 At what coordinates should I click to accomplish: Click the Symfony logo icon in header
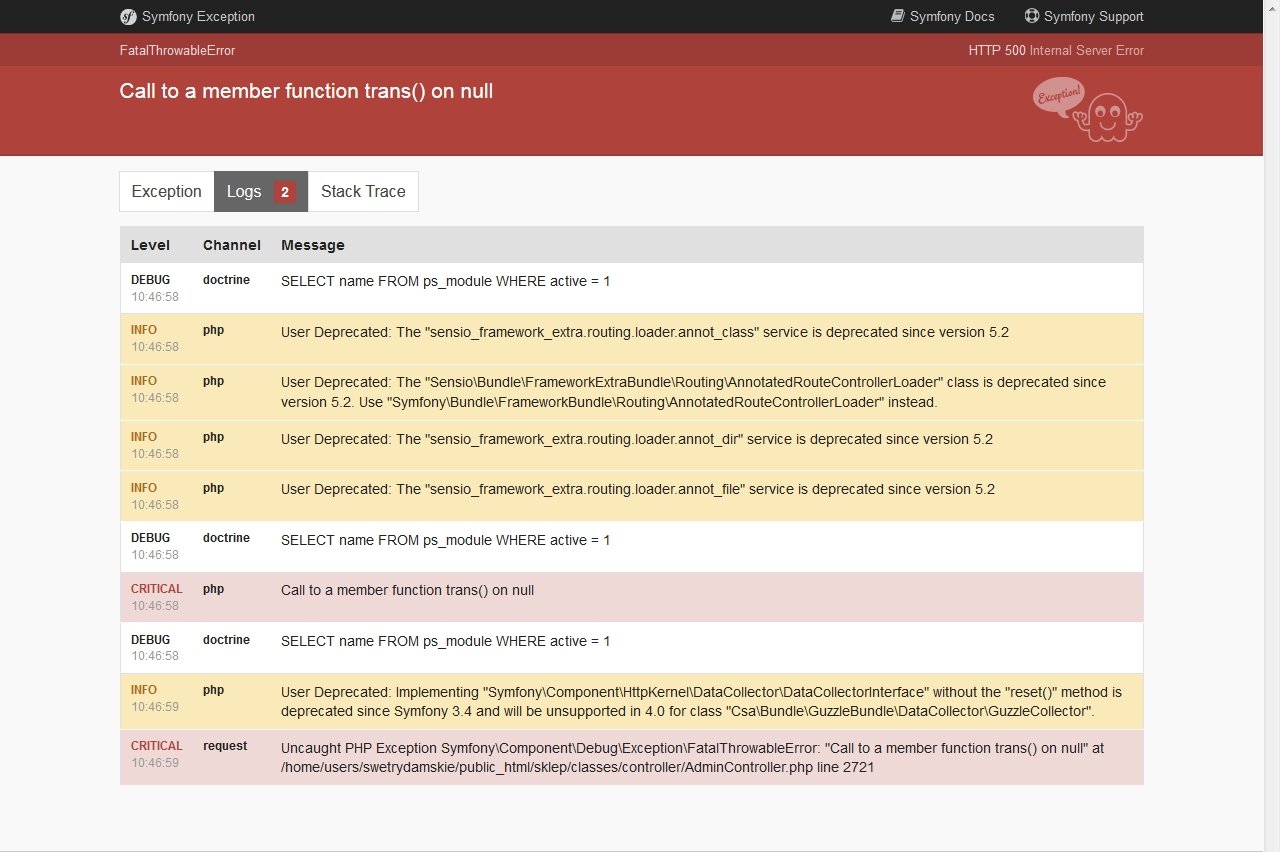click(128, 16)
